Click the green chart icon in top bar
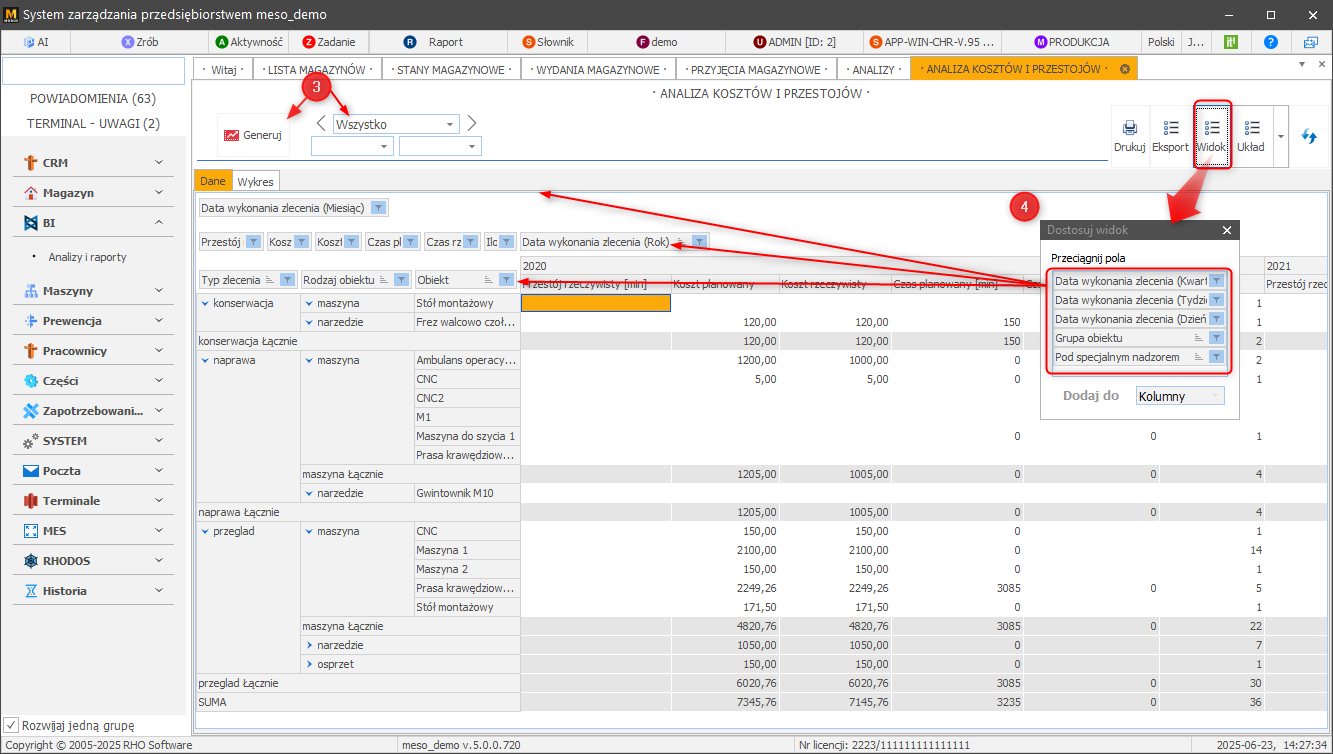Image resolution: width=1333 pixels, height=754 pixels. pyautogui.click(x=1232, y=42)
